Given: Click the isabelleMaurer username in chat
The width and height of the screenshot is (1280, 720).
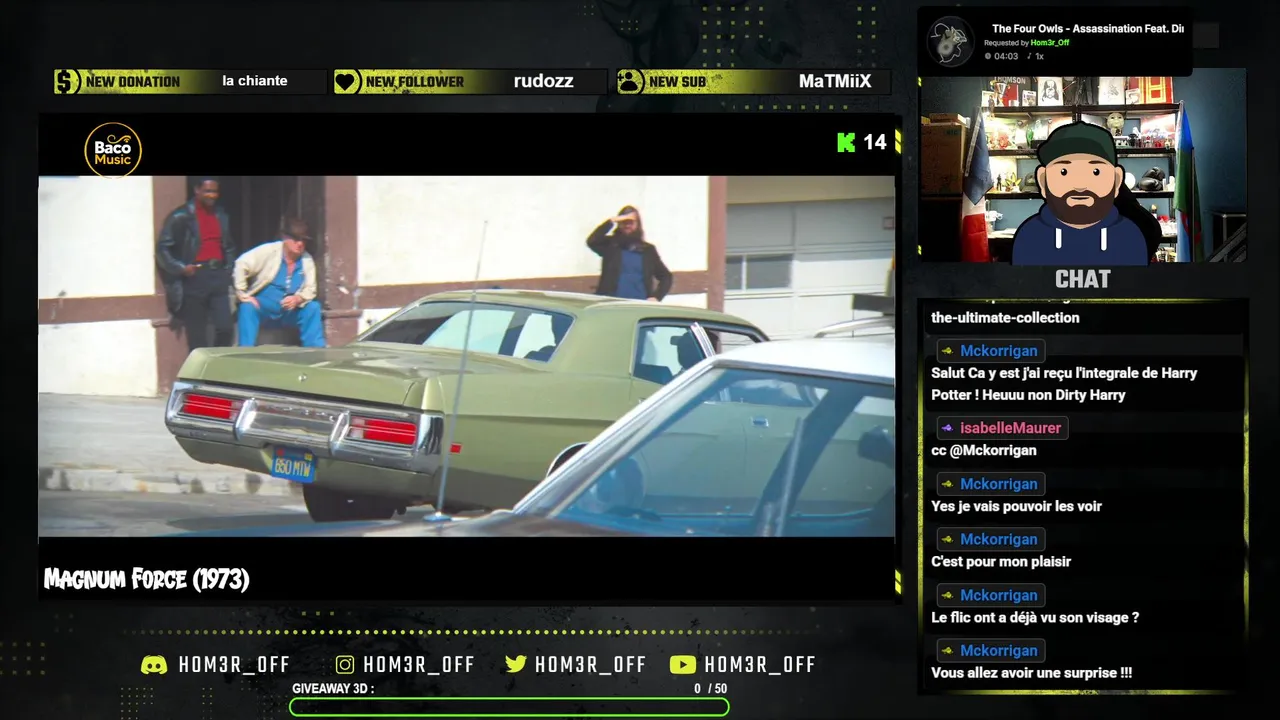Looking at the screenshot, I should pyautogui.click(x=1010, y=428).
